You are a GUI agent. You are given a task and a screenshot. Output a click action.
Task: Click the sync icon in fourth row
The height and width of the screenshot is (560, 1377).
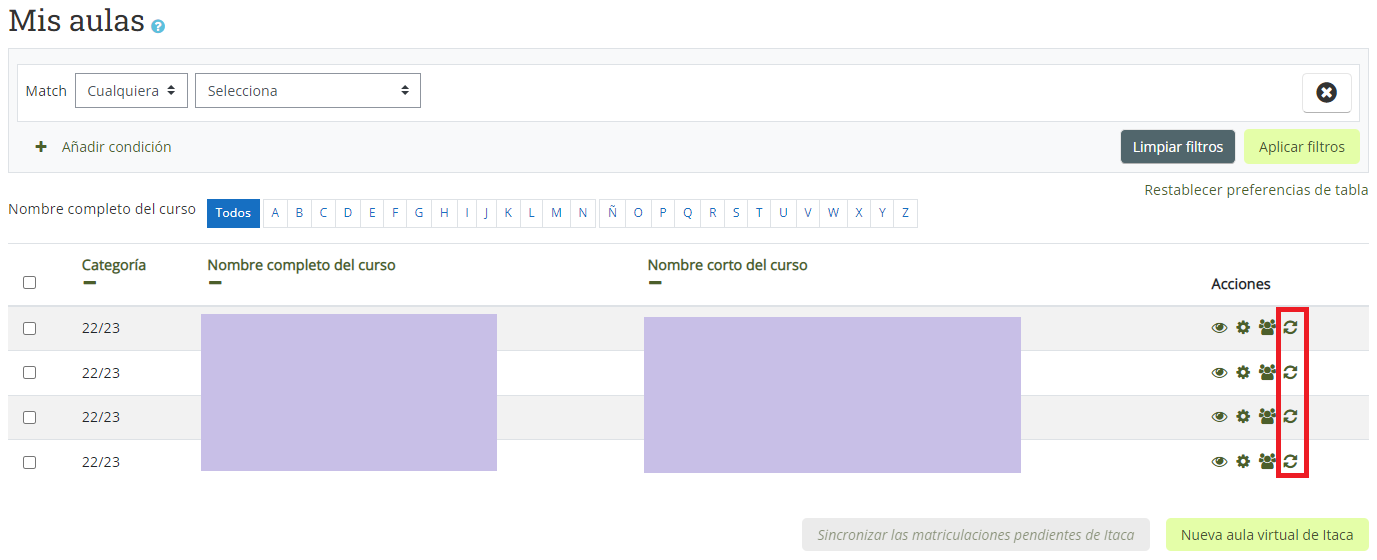1291,461
